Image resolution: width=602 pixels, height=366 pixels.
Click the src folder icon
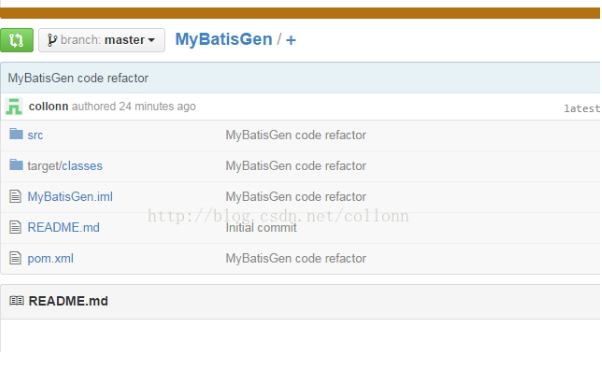pos(16,134)
